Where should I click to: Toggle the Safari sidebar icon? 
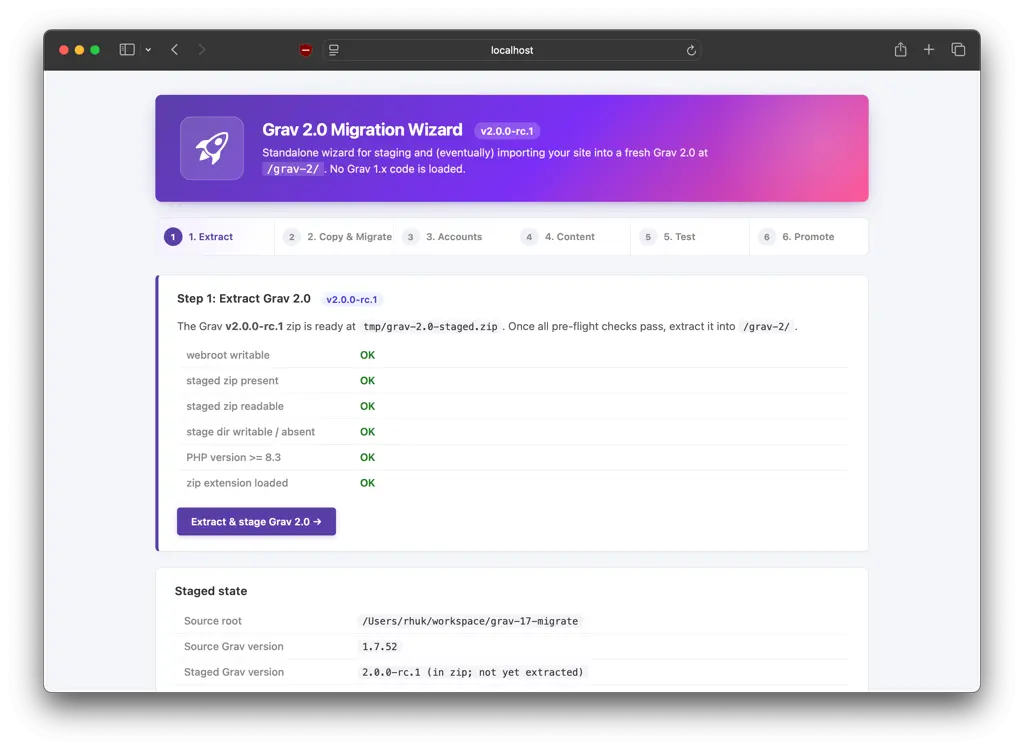127,50
